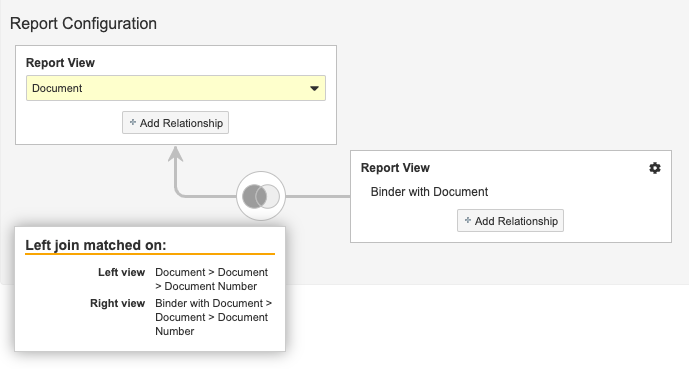Add Relationship to Binder with Document view
689x369 pixels.
pyautogui.click(x=510, y=221)
